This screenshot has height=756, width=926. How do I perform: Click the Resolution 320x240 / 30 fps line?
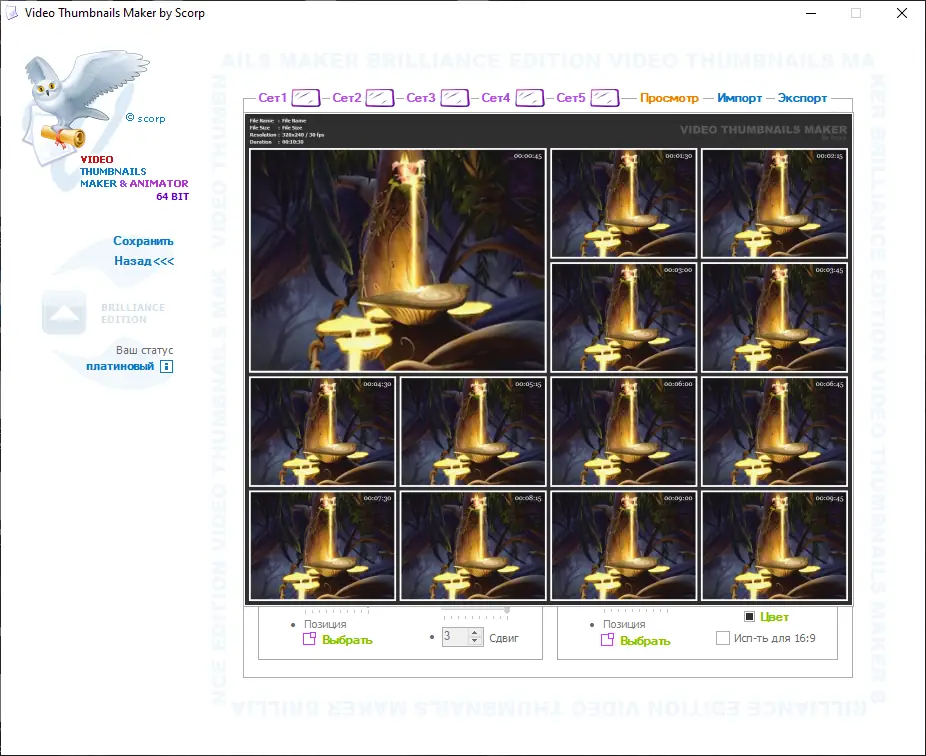click(286, 135)
